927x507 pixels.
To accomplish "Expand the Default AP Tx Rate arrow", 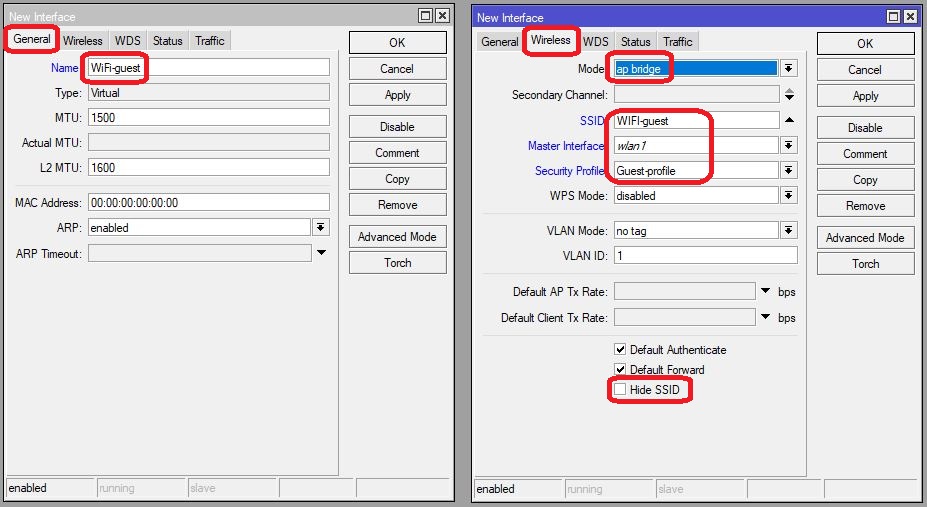I will tap(765, 292).
